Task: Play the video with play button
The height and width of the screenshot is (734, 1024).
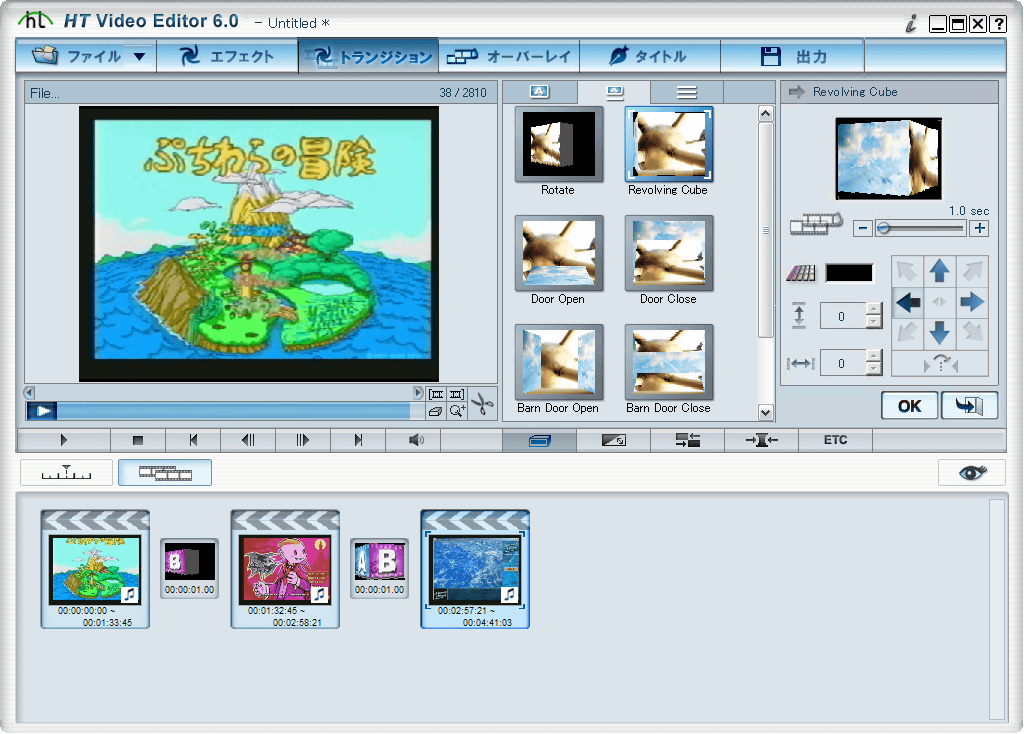Action: (x=63, y=440)
